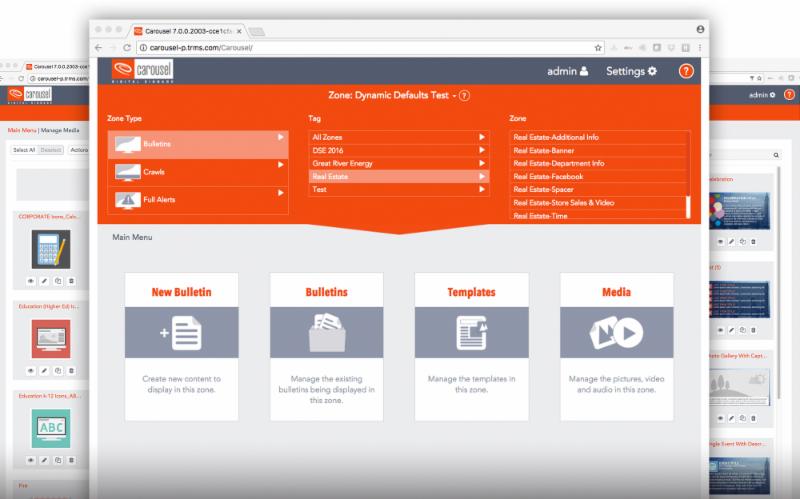Click Select All in left window
This screenshot has width=800, height=499.
point(24,150)
